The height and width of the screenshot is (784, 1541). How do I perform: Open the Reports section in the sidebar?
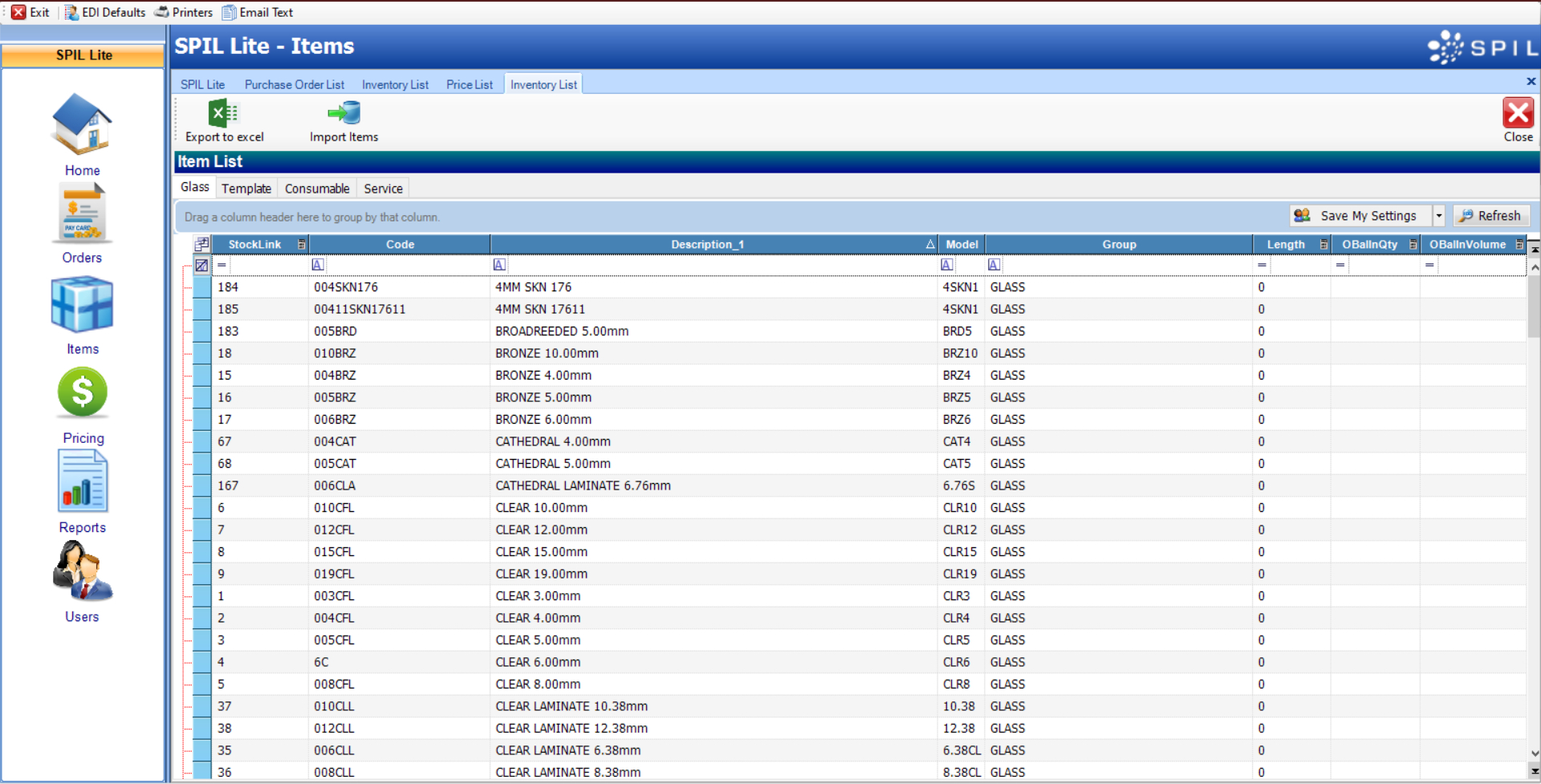coord(82,492)
